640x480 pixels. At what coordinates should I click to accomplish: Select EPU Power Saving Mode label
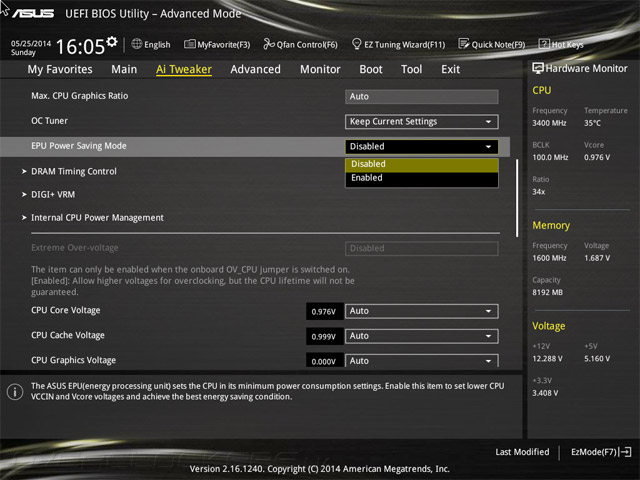point(79,146)
